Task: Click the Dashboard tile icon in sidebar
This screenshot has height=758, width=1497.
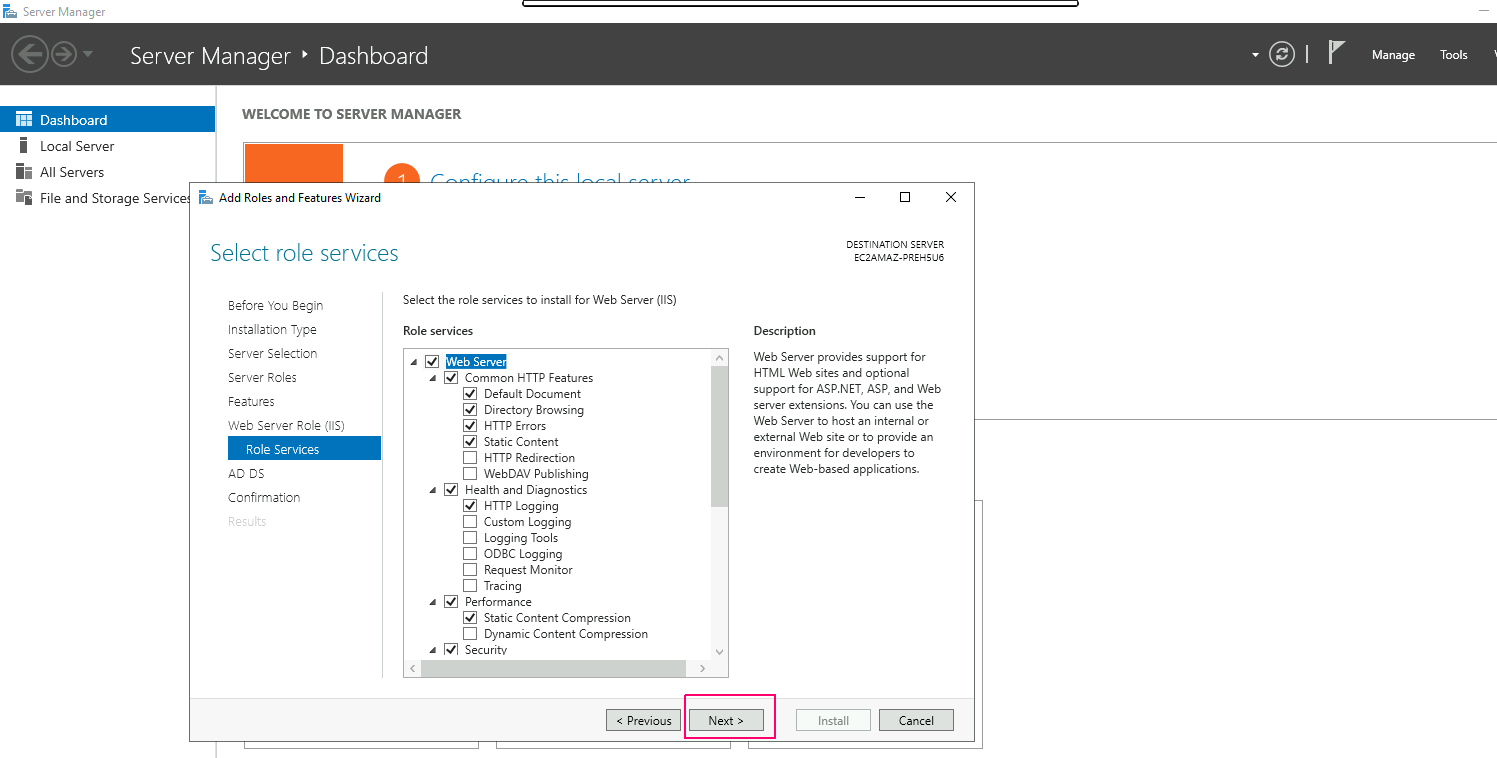Action: point(24,119)
